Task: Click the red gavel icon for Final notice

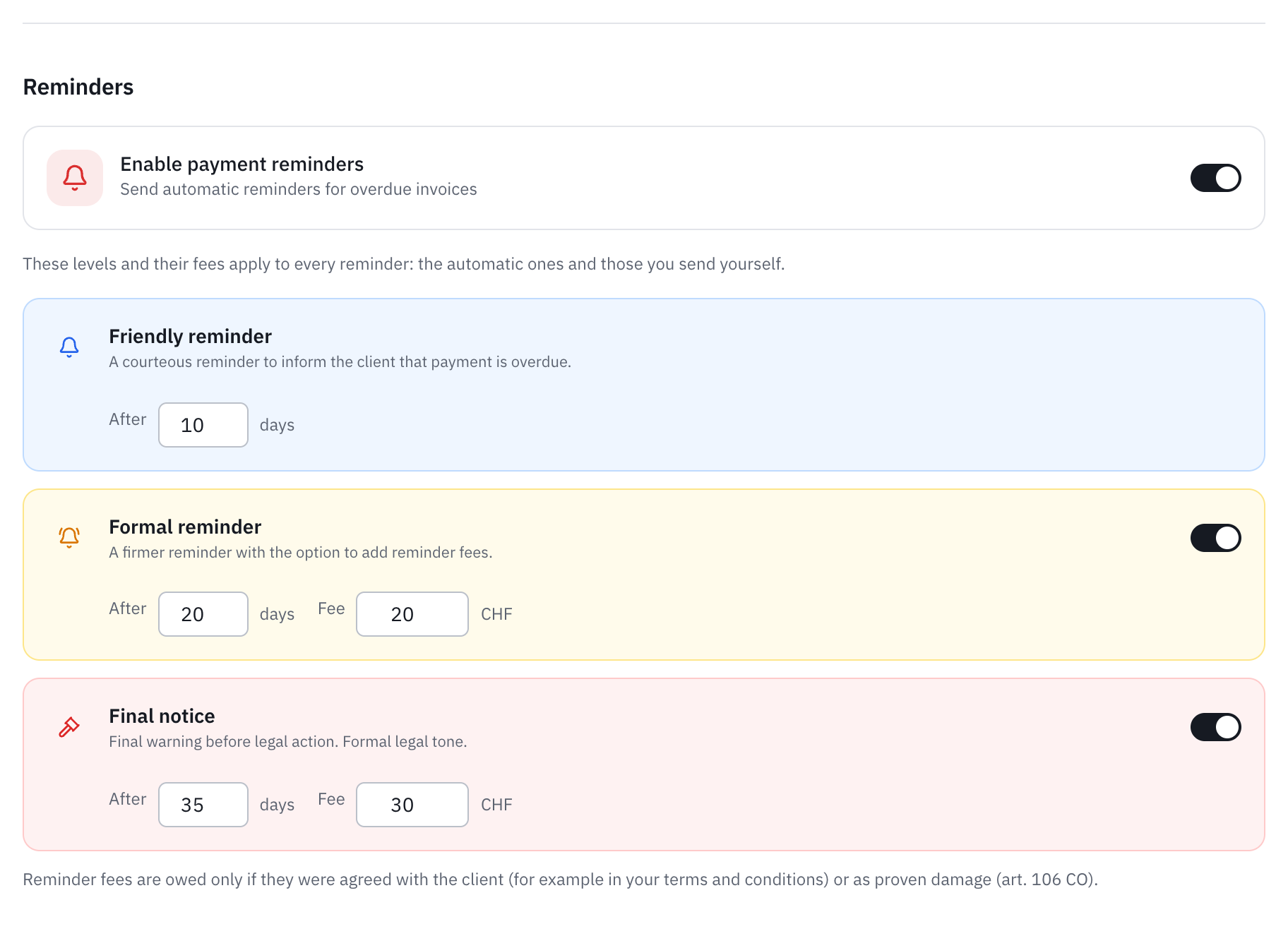Action: (69, 727)
